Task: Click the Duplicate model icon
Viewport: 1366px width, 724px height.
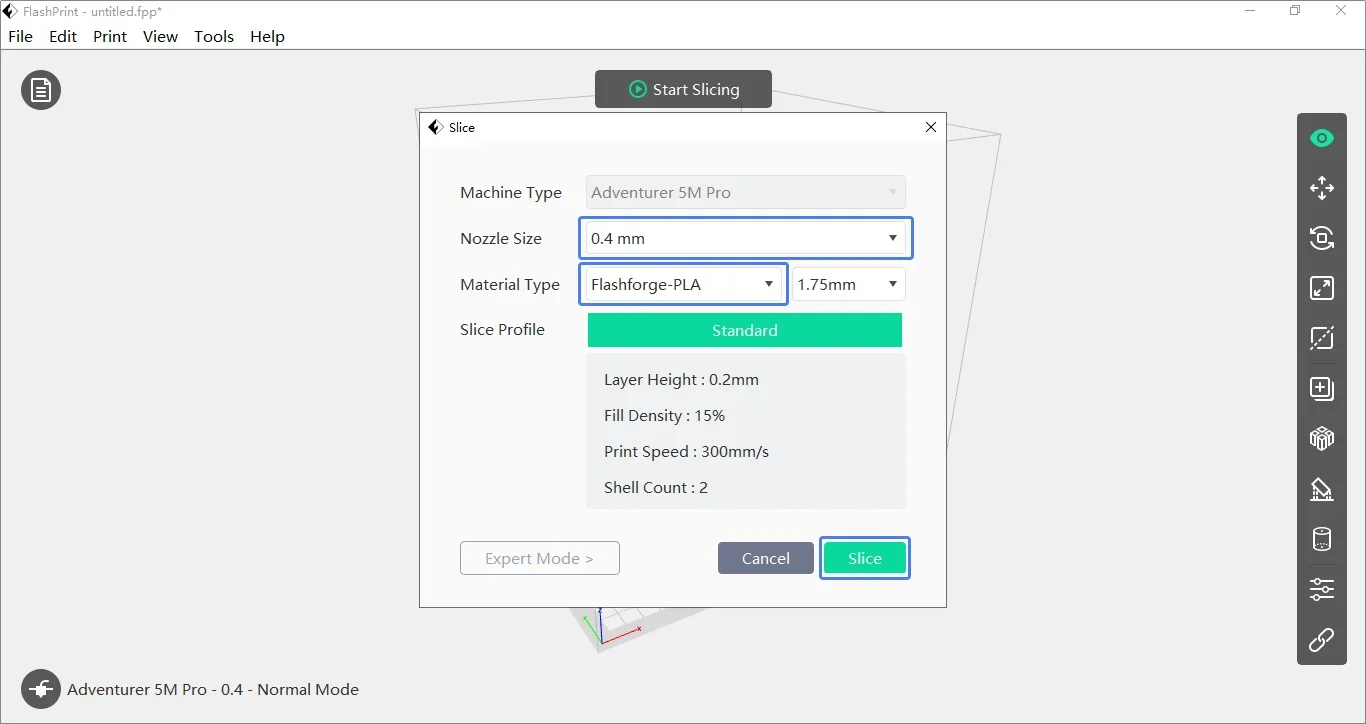Action: click(1321, 388)
